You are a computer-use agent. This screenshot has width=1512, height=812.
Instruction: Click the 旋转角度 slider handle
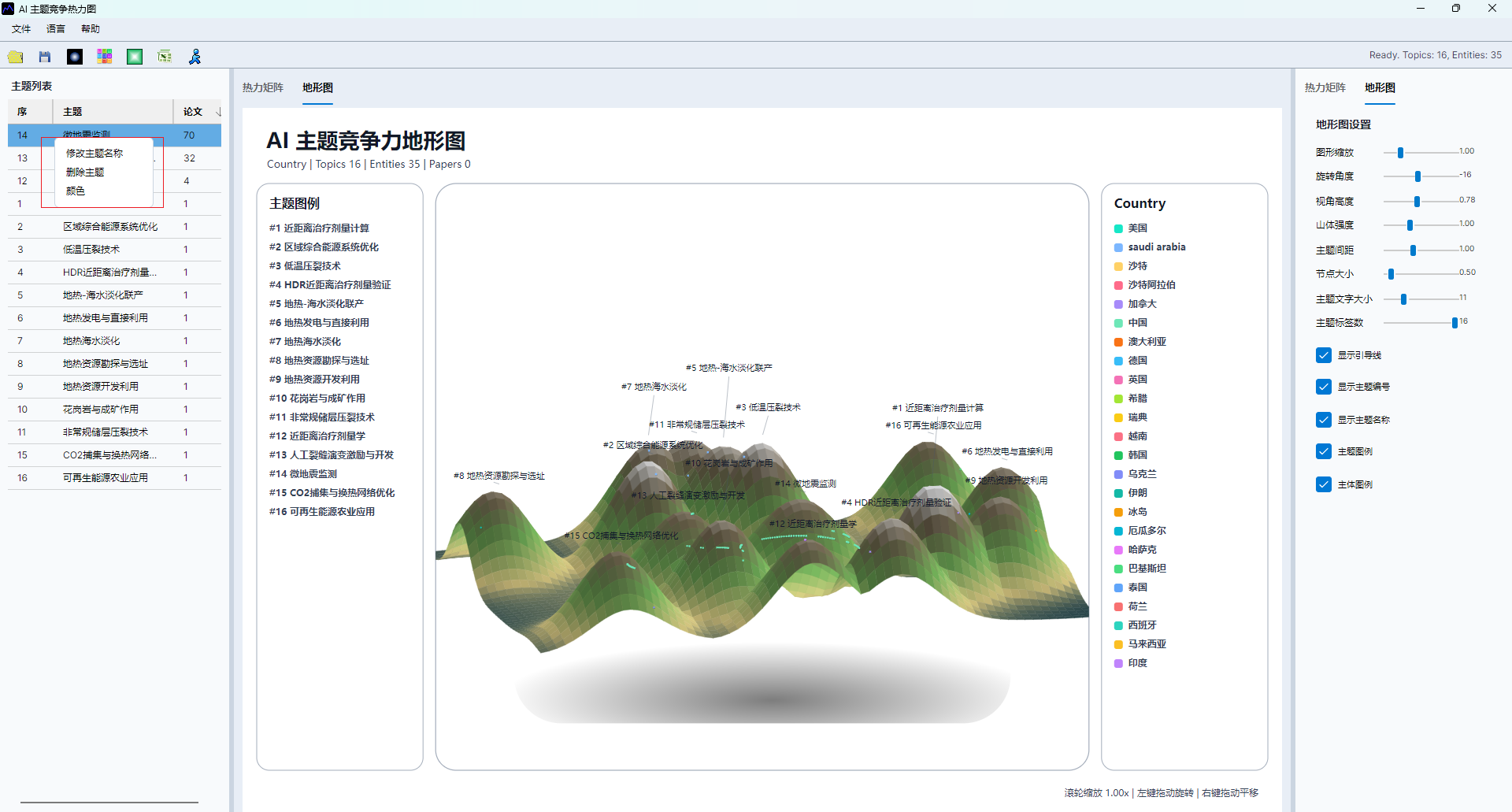1417,176
